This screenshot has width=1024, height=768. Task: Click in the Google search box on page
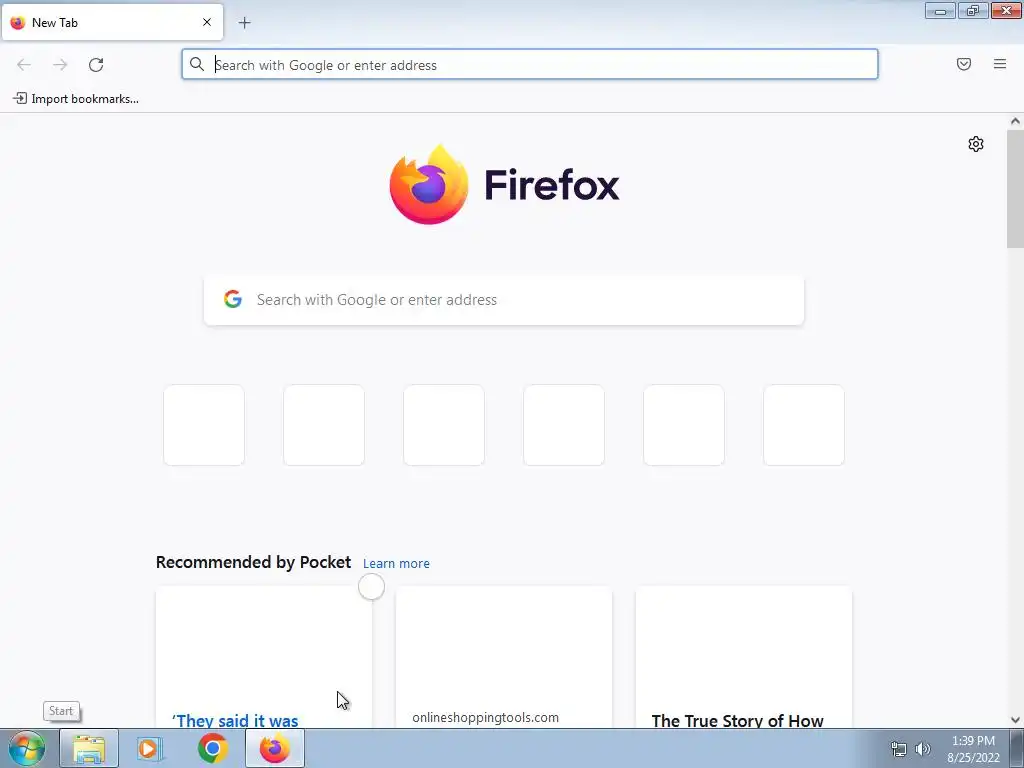pyautogui.click(x=504, y=300)
